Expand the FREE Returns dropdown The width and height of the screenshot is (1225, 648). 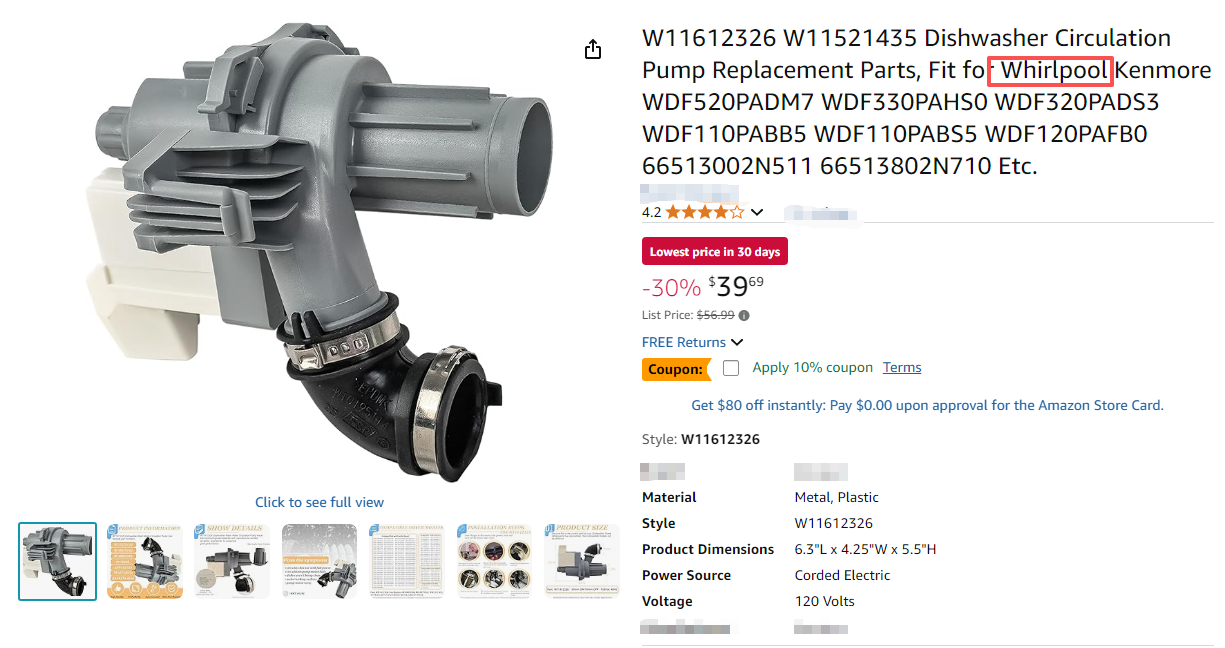[692, 342]
